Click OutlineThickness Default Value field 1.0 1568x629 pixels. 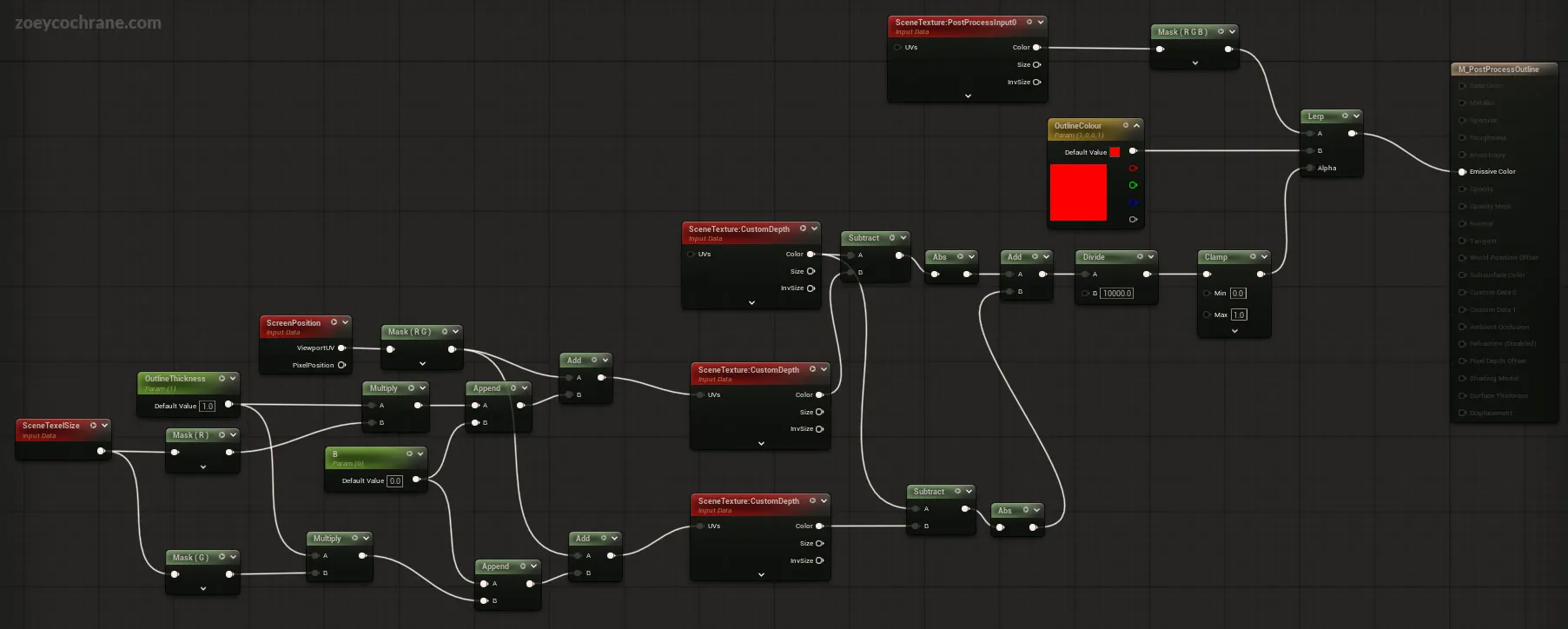pos(207,407)
